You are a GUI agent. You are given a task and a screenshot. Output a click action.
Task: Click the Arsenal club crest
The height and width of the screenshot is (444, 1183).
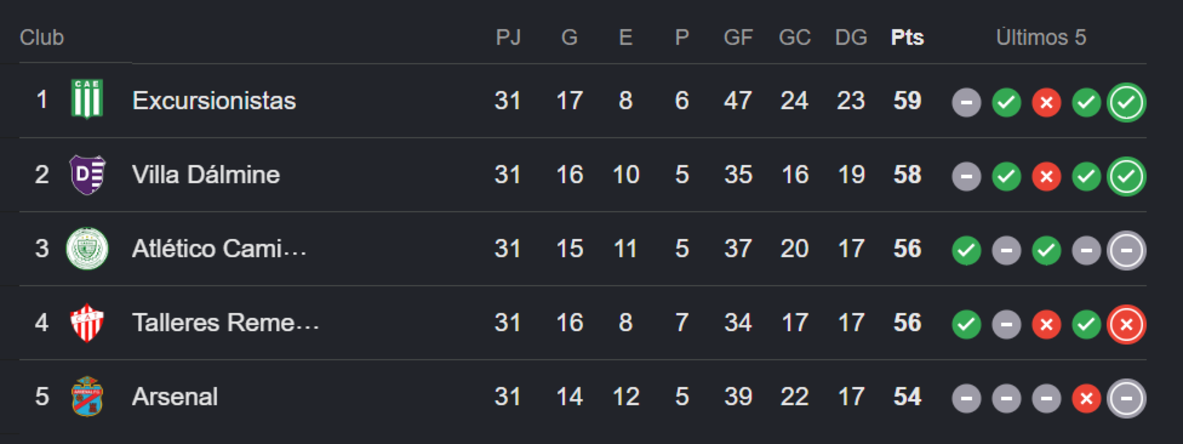(87, 396)
